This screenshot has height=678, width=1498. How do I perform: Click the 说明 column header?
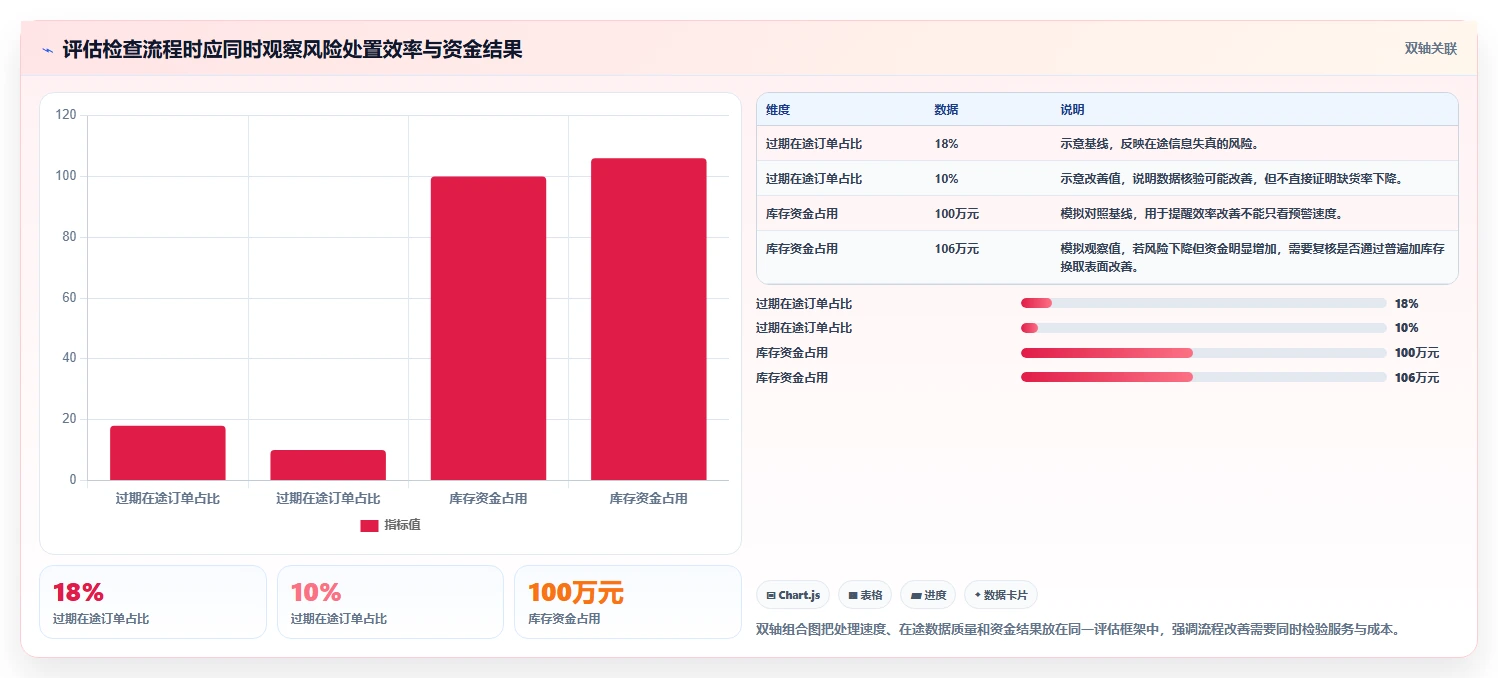[x=1072, y=110]
